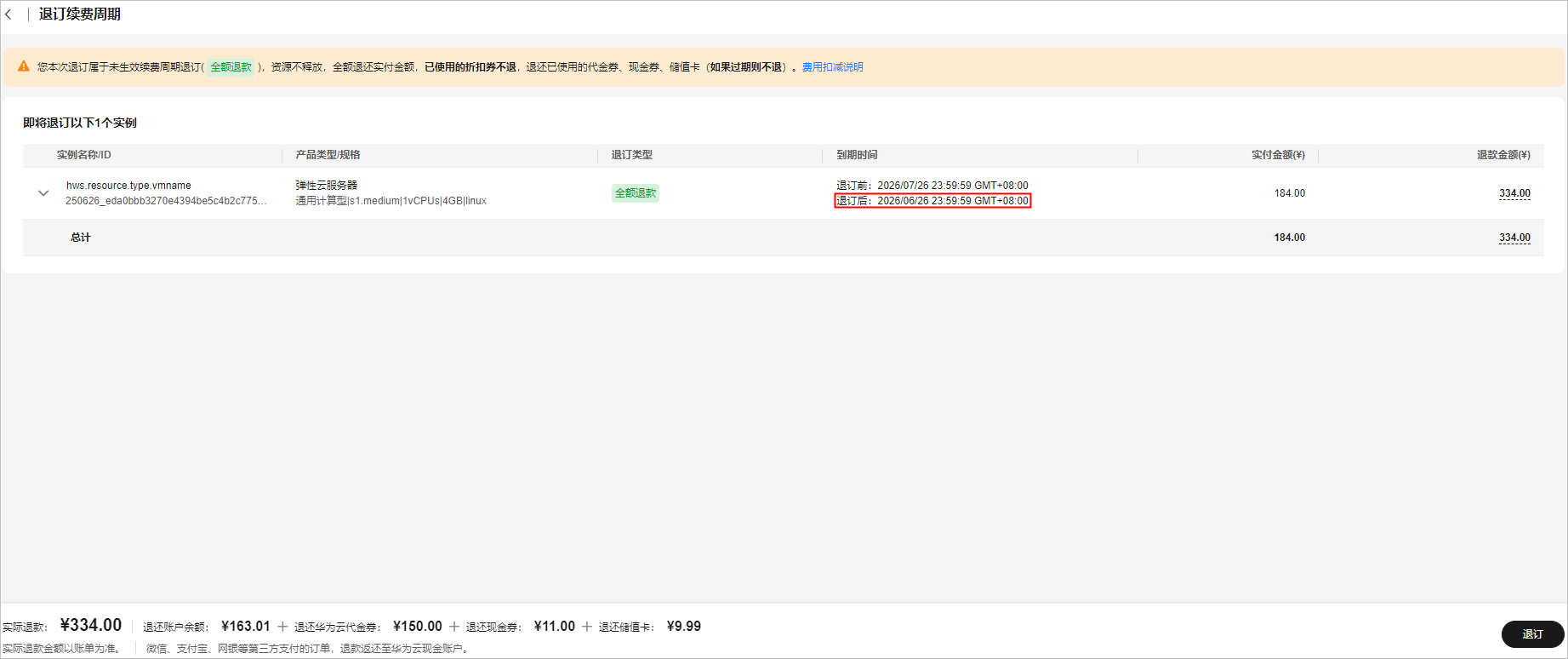The height and width of the screenshot is (659, 1568).
Task: Expand the hws.resource.type.vmname instance row
Action: coord(43,193)
